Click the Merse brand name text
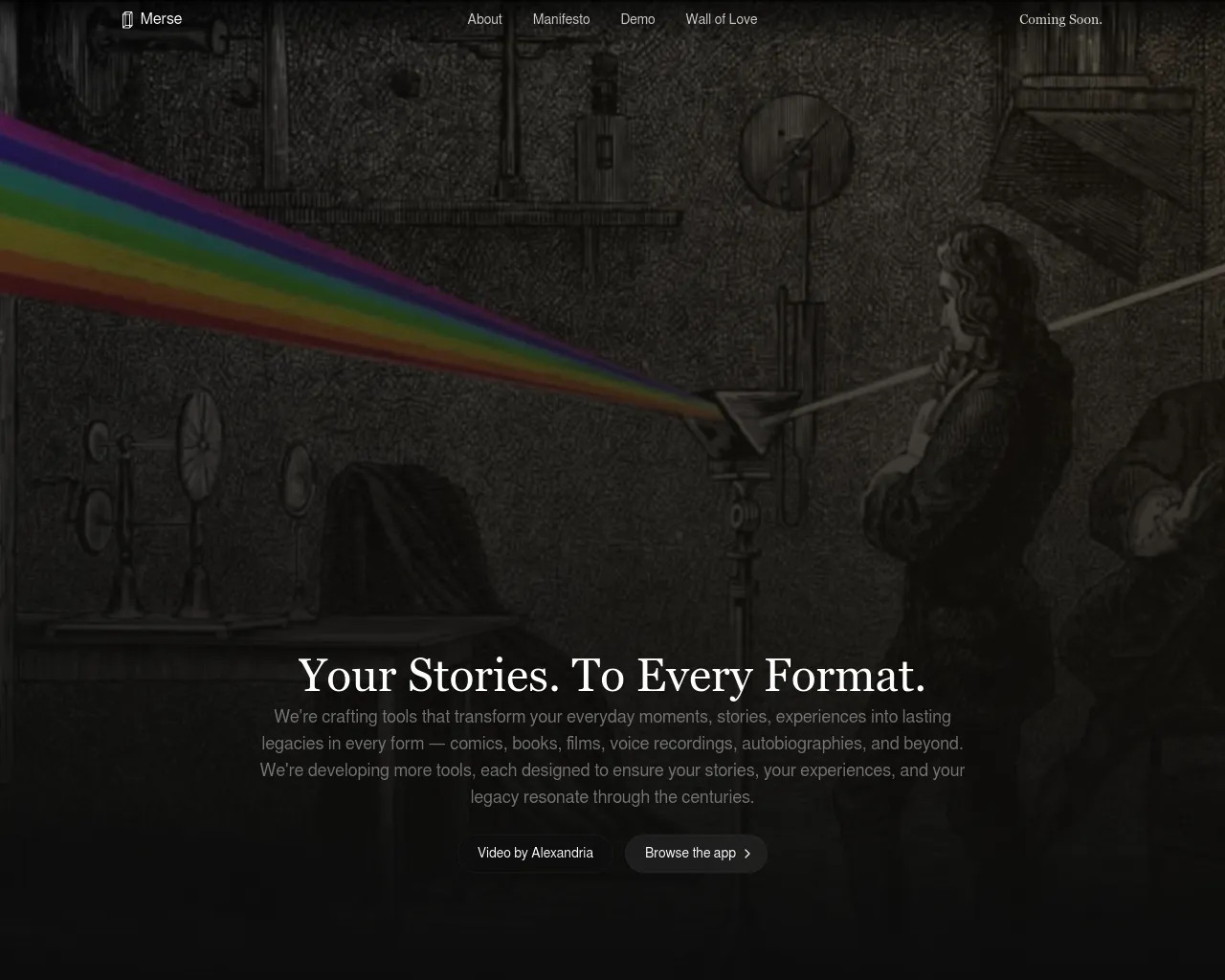 [161, 18]
